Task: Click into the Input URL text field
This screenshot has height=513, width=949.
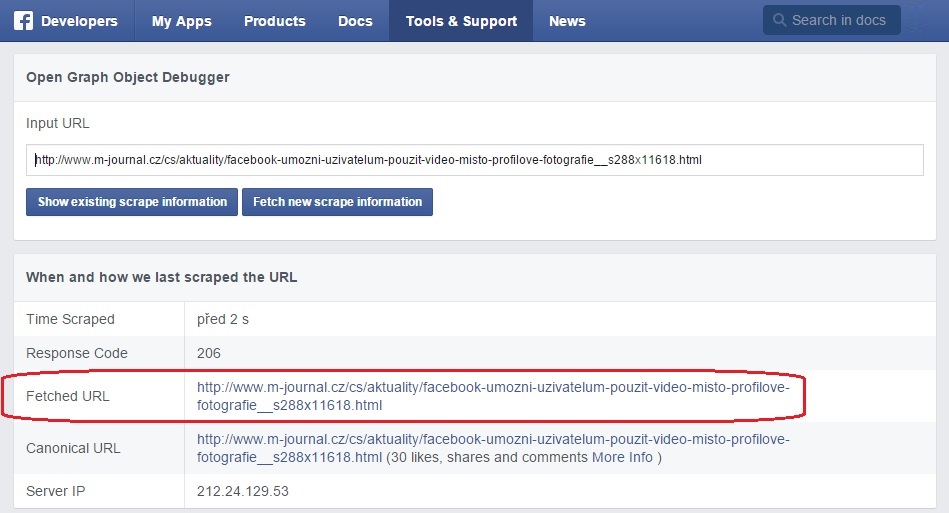Action: tap(474, 160)
